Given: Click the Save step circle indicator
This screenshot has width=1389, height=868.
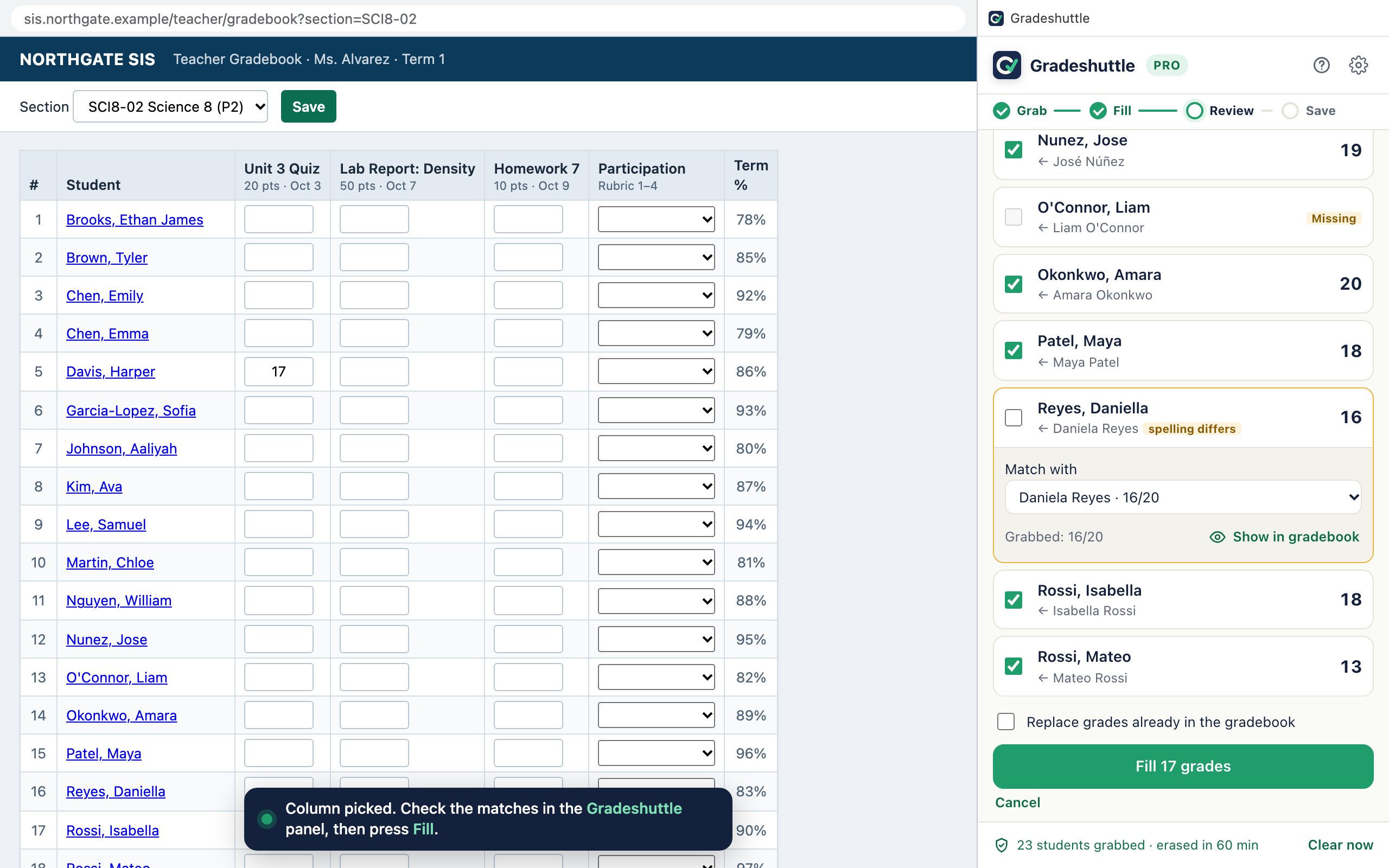Looking at the screenshot, I should coord(1290,111).
